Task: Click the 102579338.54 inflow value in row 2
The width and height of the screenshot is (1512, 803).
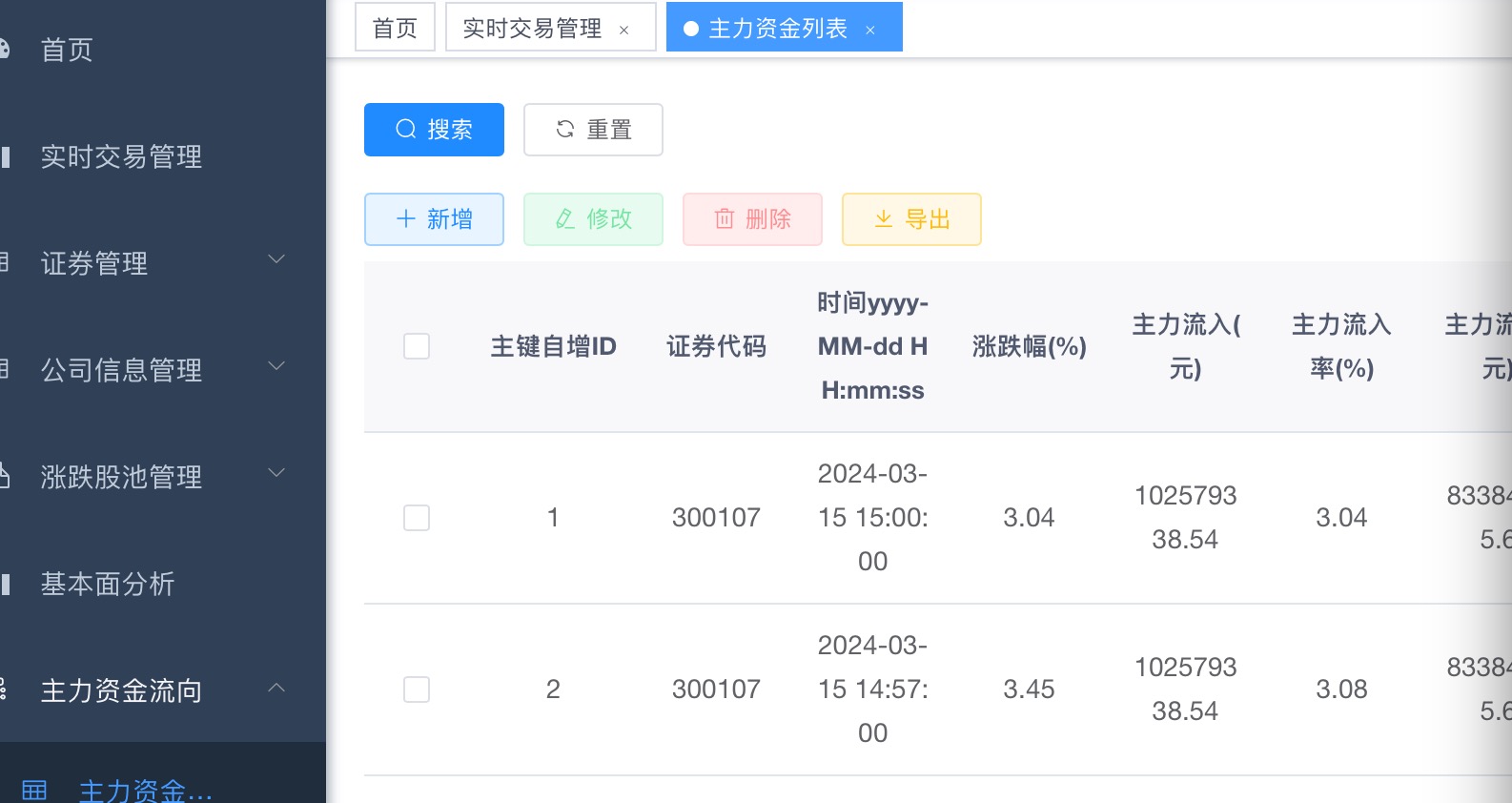Action: pyautogui.click(x=1185, y=690)
